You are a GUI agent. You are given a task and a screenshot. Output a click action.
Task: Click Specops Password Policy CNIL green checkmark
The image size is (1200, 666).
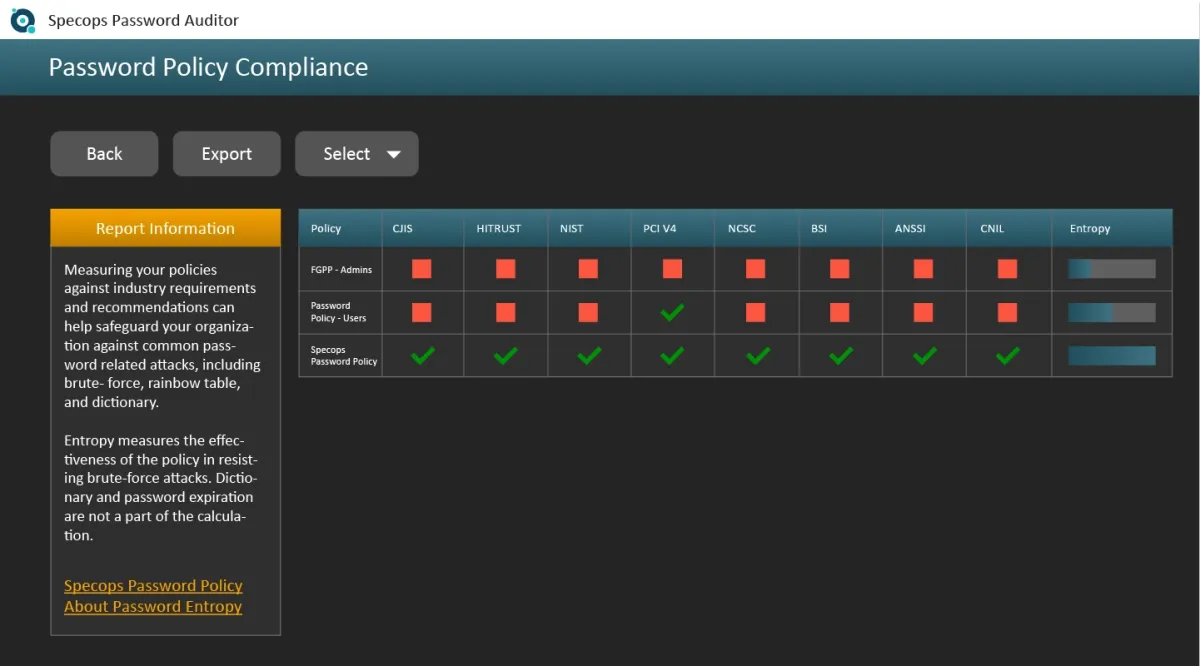pyautogui.click(x=1008, y=355)
